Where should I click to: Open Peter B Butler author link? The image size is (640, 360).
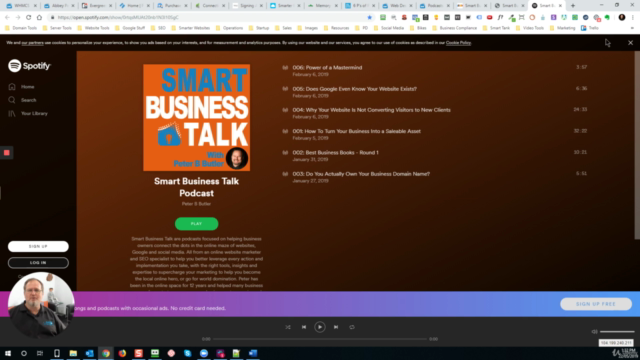(196, 204)
